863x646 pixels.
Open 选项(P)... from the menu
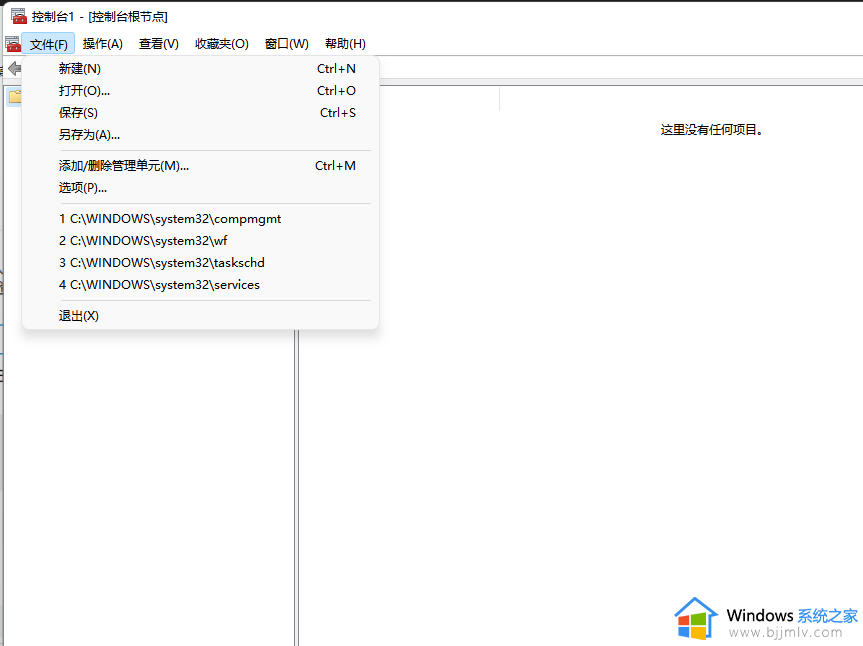[200, 188]
